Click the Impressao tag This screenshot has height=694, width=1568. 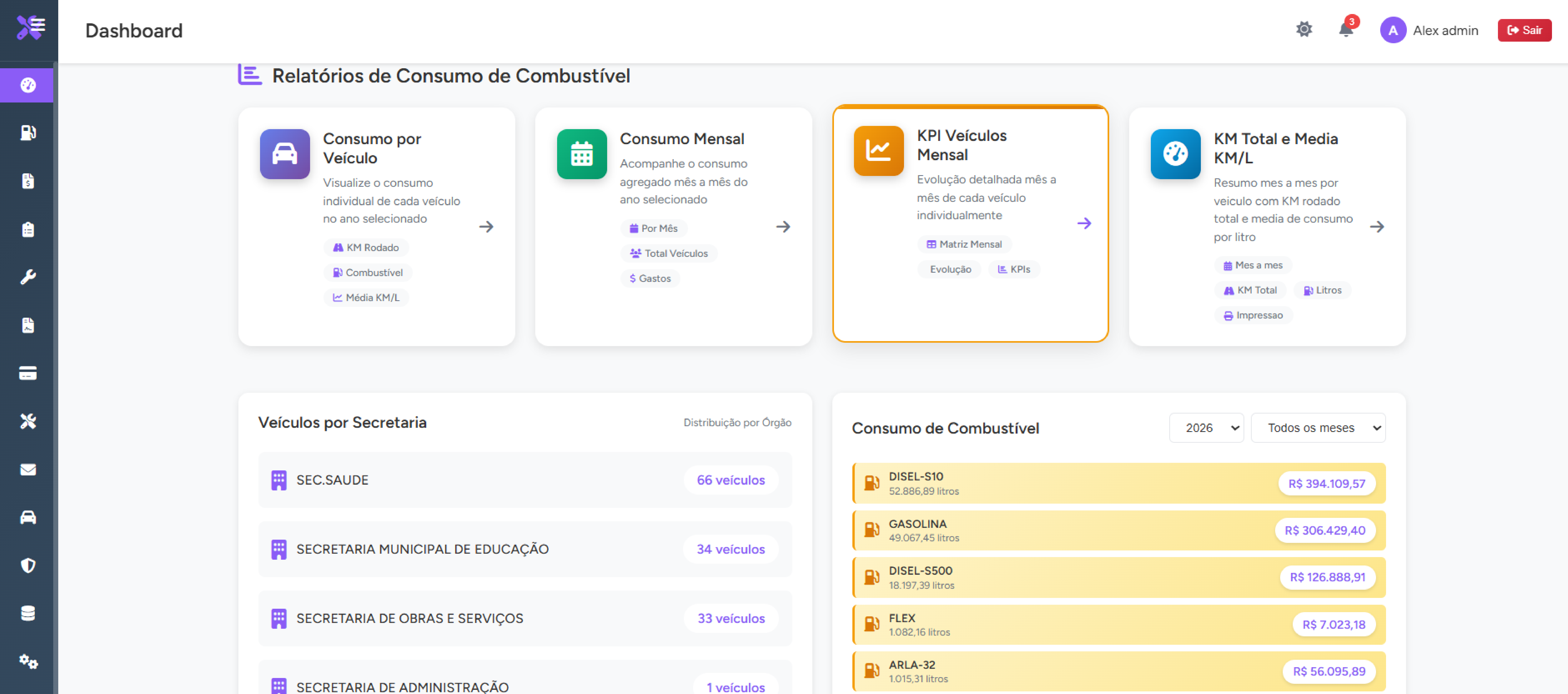(x=1253, y=315)
